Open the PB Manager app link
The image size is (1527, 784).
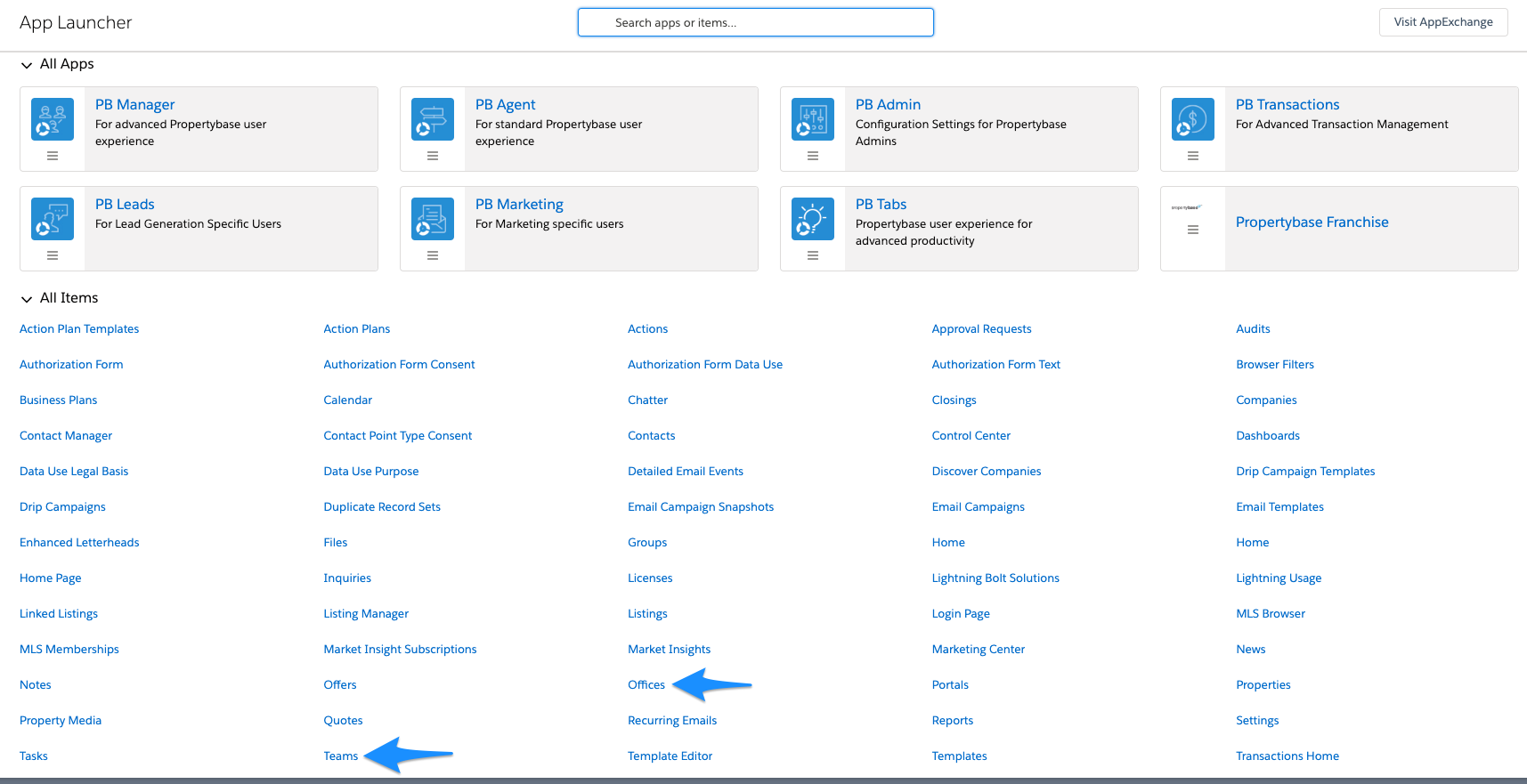point(135,104)
